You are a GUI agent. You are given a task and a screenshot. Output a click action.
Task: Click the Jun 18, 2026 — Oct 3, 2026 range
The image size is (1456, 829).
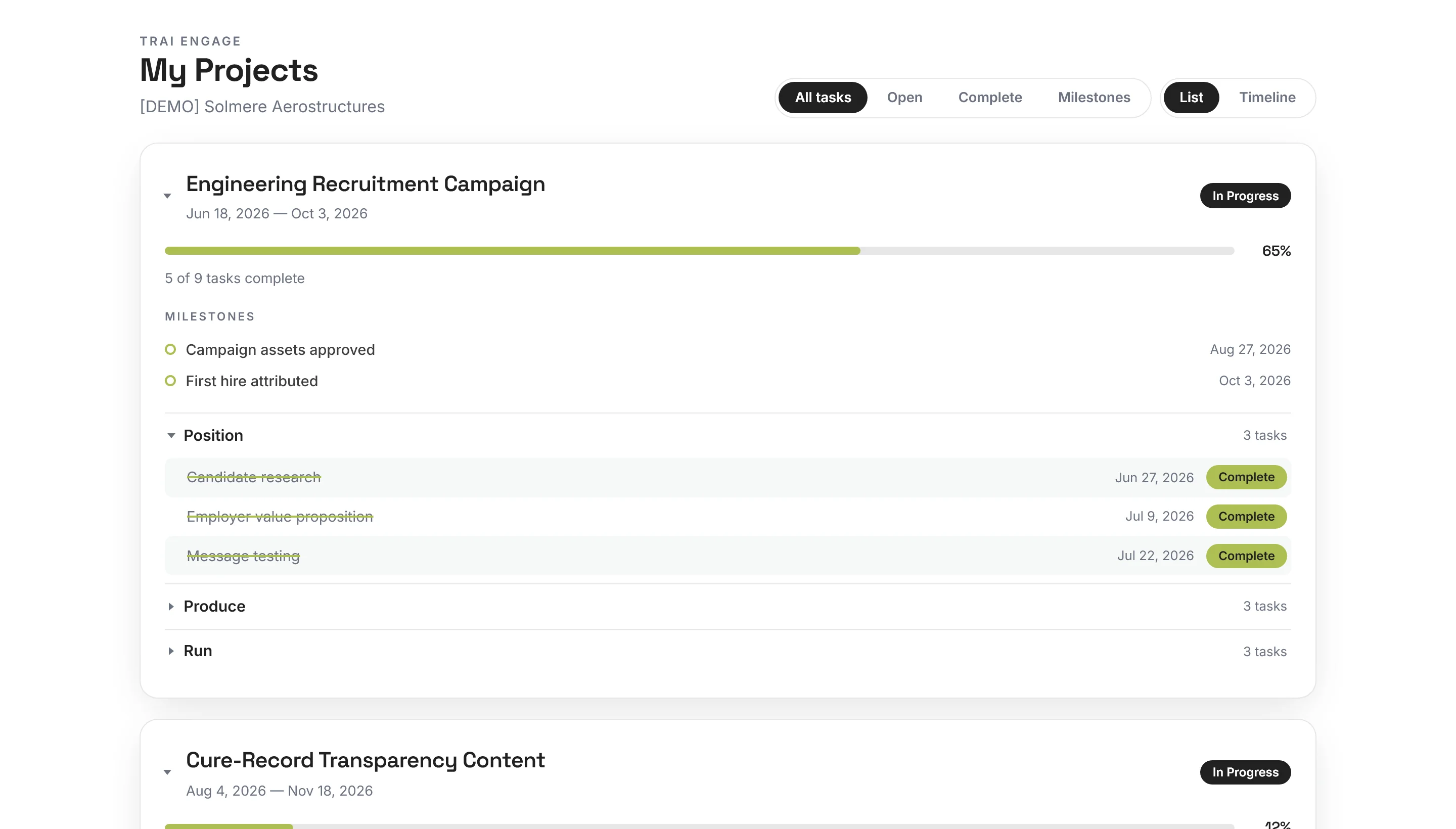276,213
